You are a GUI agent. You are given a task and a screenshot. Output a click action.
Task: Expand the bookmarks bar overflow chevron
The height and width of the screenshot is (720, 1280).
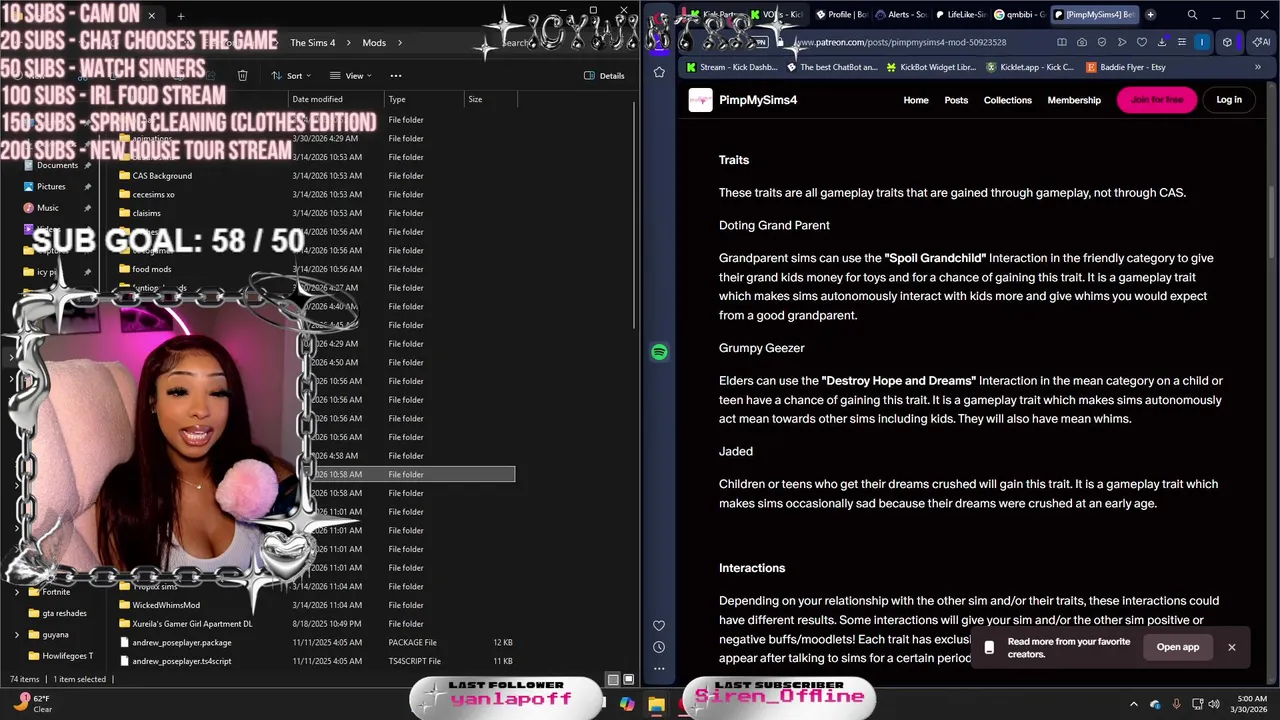click(1258, 67)
